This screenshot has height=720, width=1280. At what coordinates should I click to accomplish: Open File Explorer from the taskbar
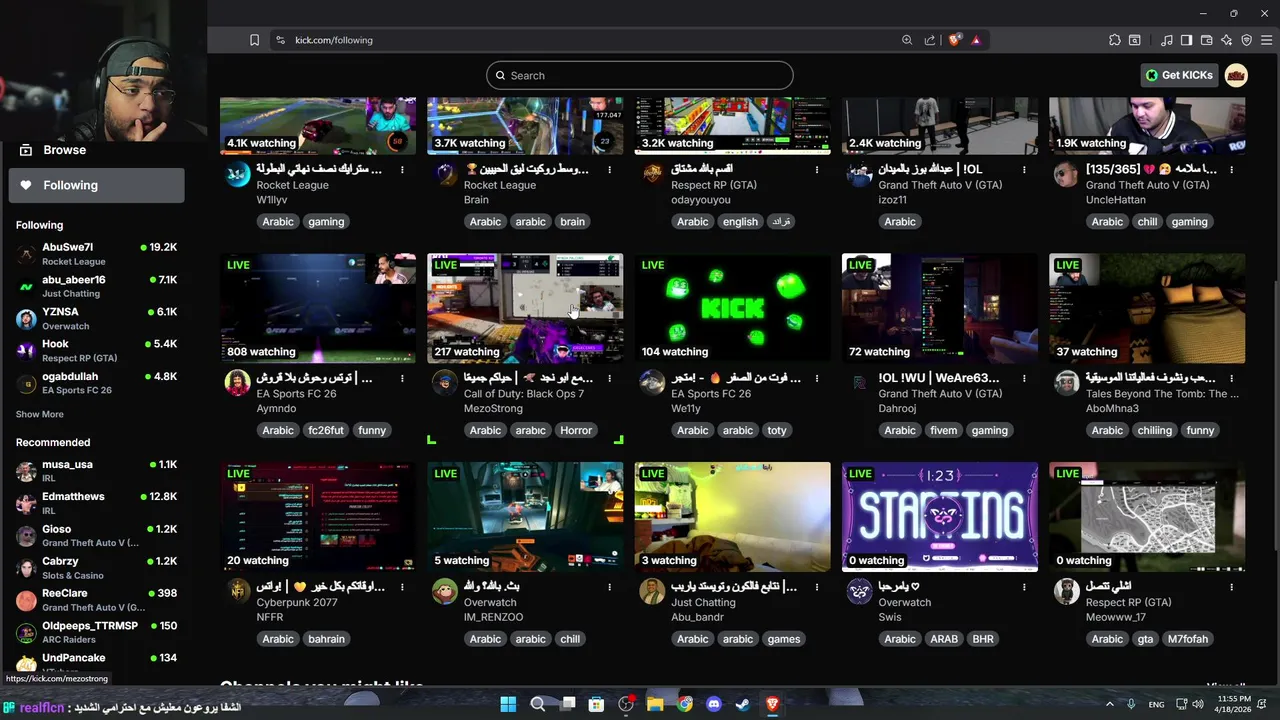point(655,704)
